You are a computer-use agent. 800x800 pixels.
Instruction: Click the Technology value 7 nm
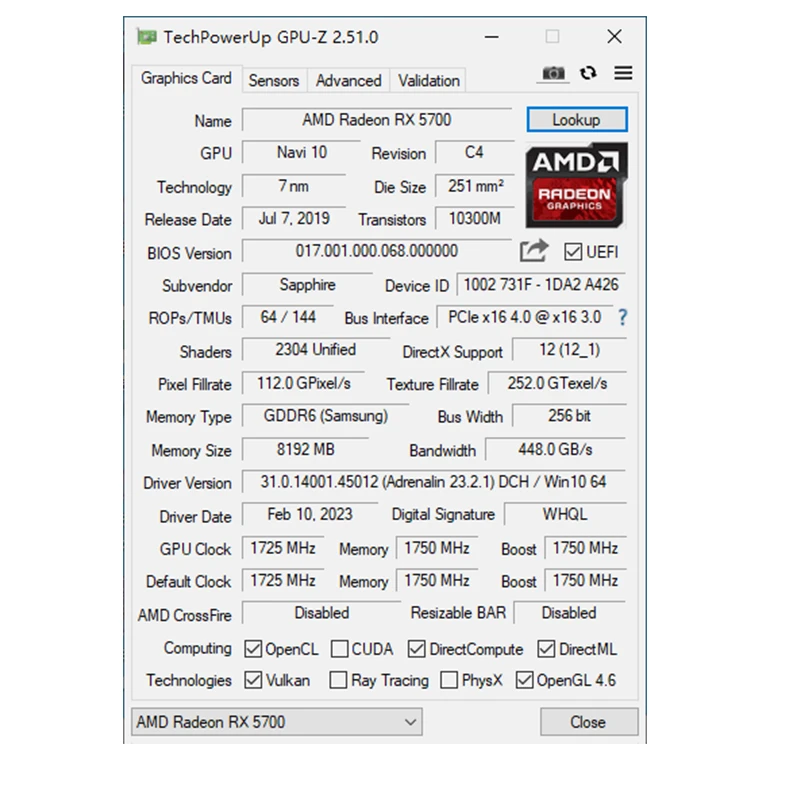(294, 186)
